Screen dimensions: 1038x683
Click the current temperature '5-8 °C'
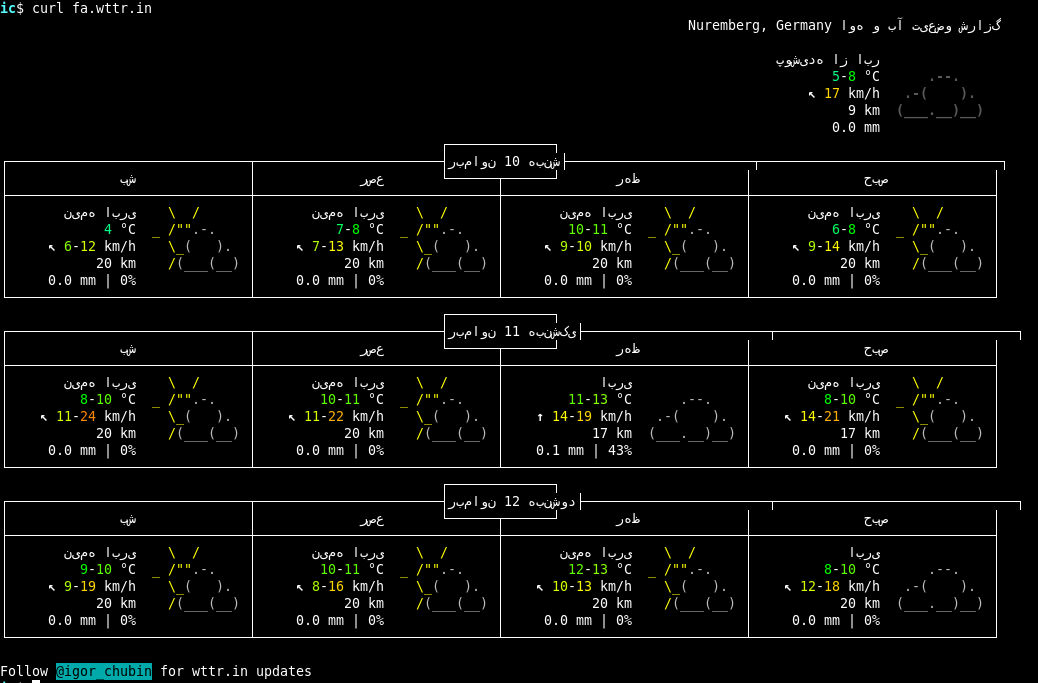tap(856, 77)
